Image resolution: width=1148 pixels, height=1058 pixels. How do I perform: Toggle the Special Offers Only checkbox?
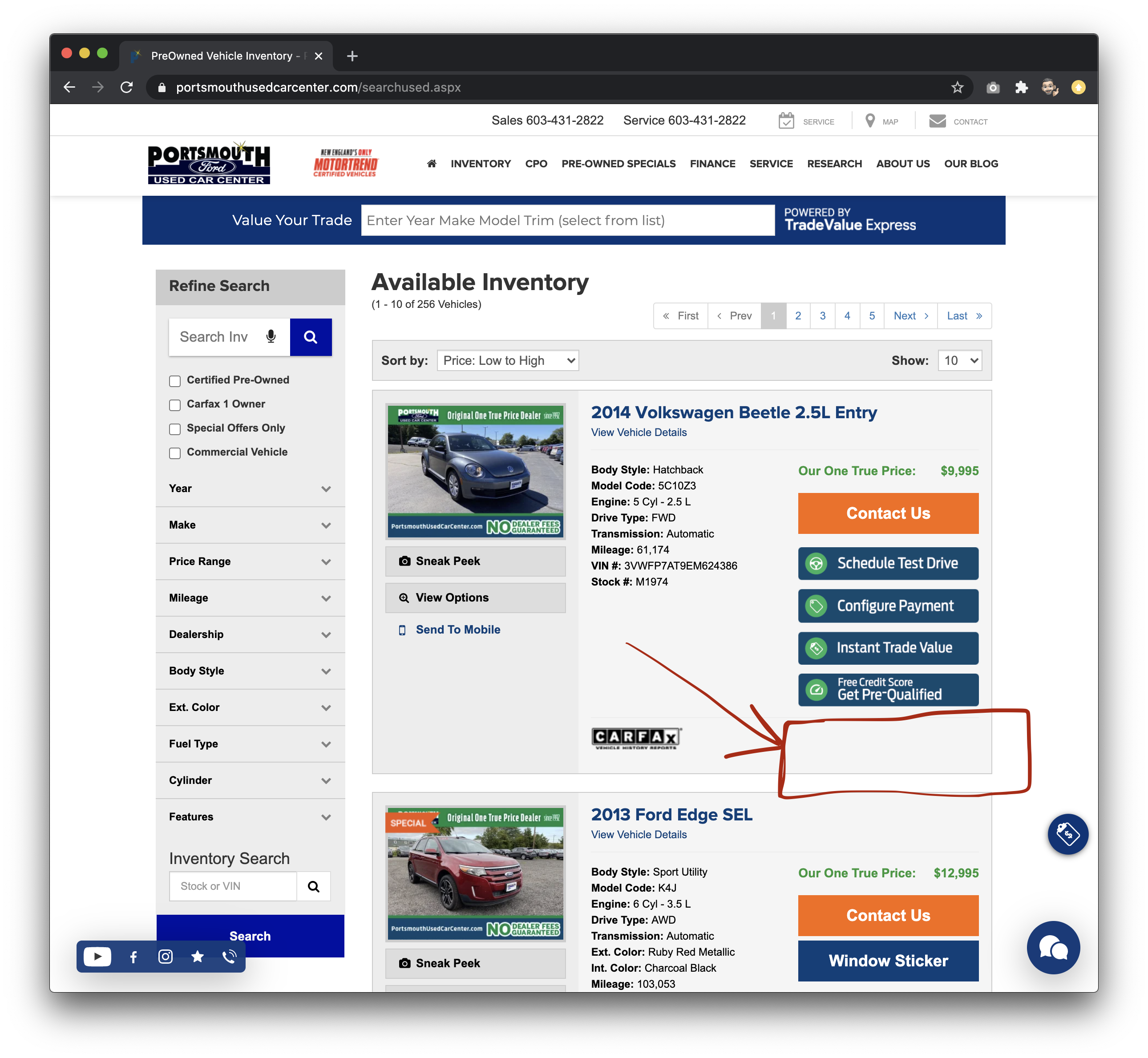coord(175,429)
